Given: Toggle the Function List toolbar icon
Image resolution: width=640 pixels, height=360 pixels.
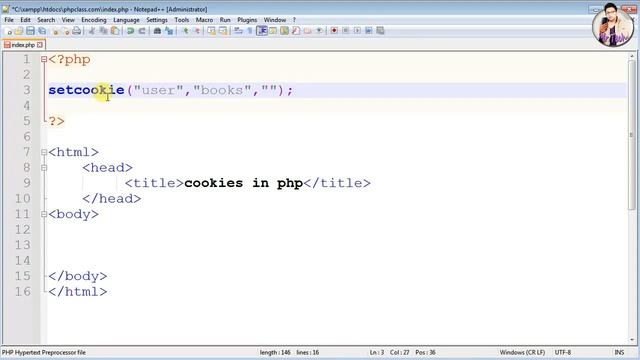Looking at the screenshot, I should (x=296, y=31).
